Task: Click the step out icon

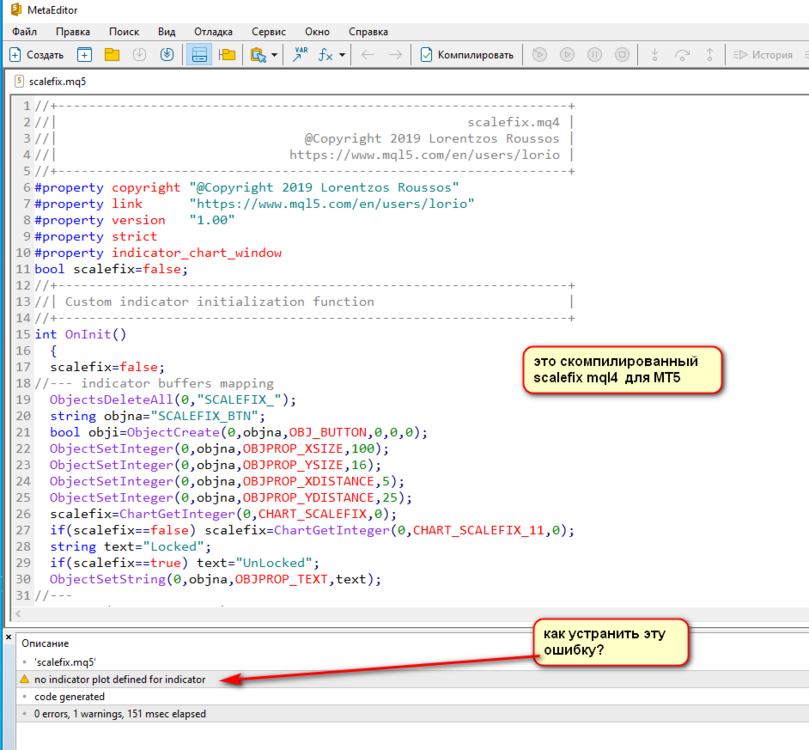Action: tap(710, 55)
